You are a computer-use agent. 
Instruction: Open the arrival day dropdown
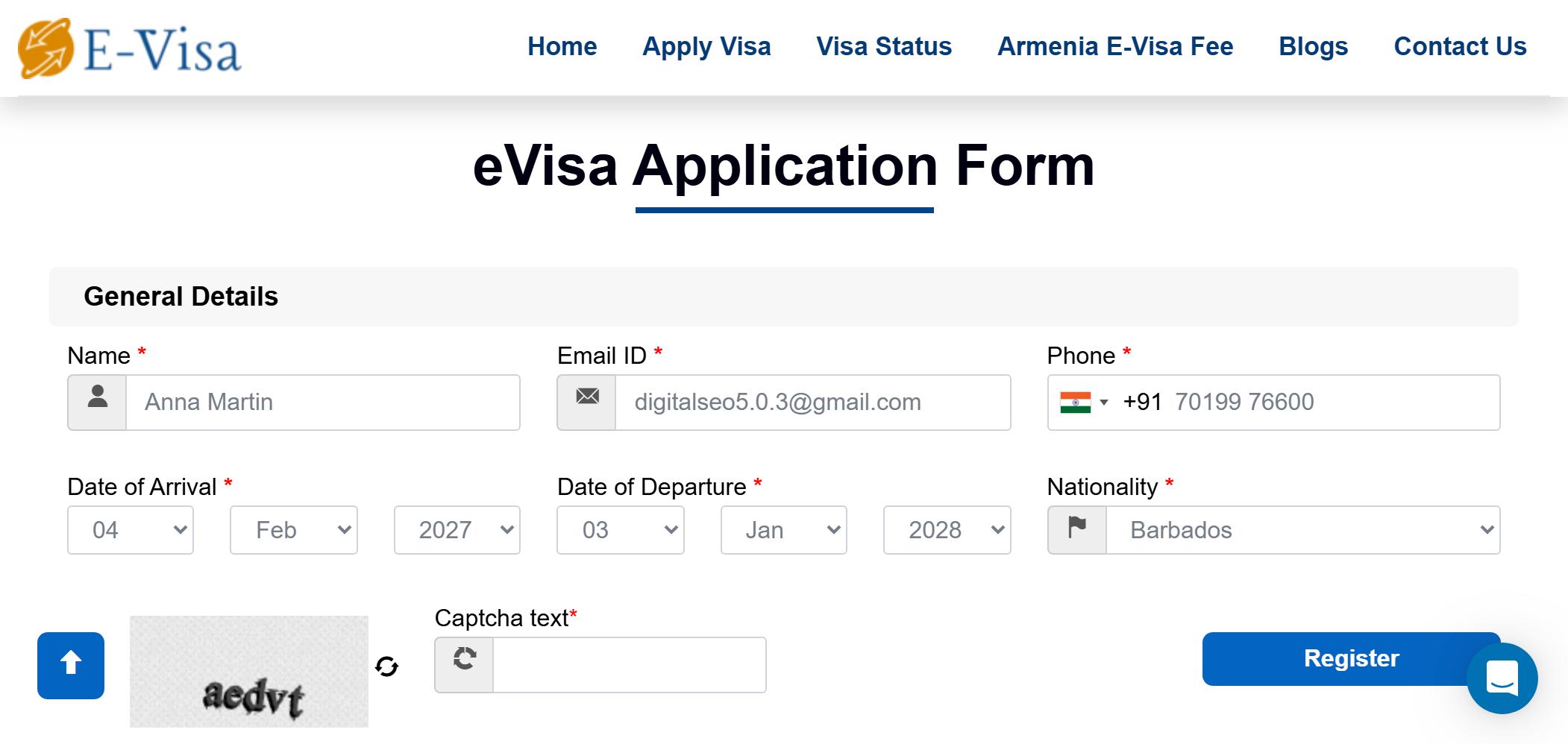click(131, 530)
